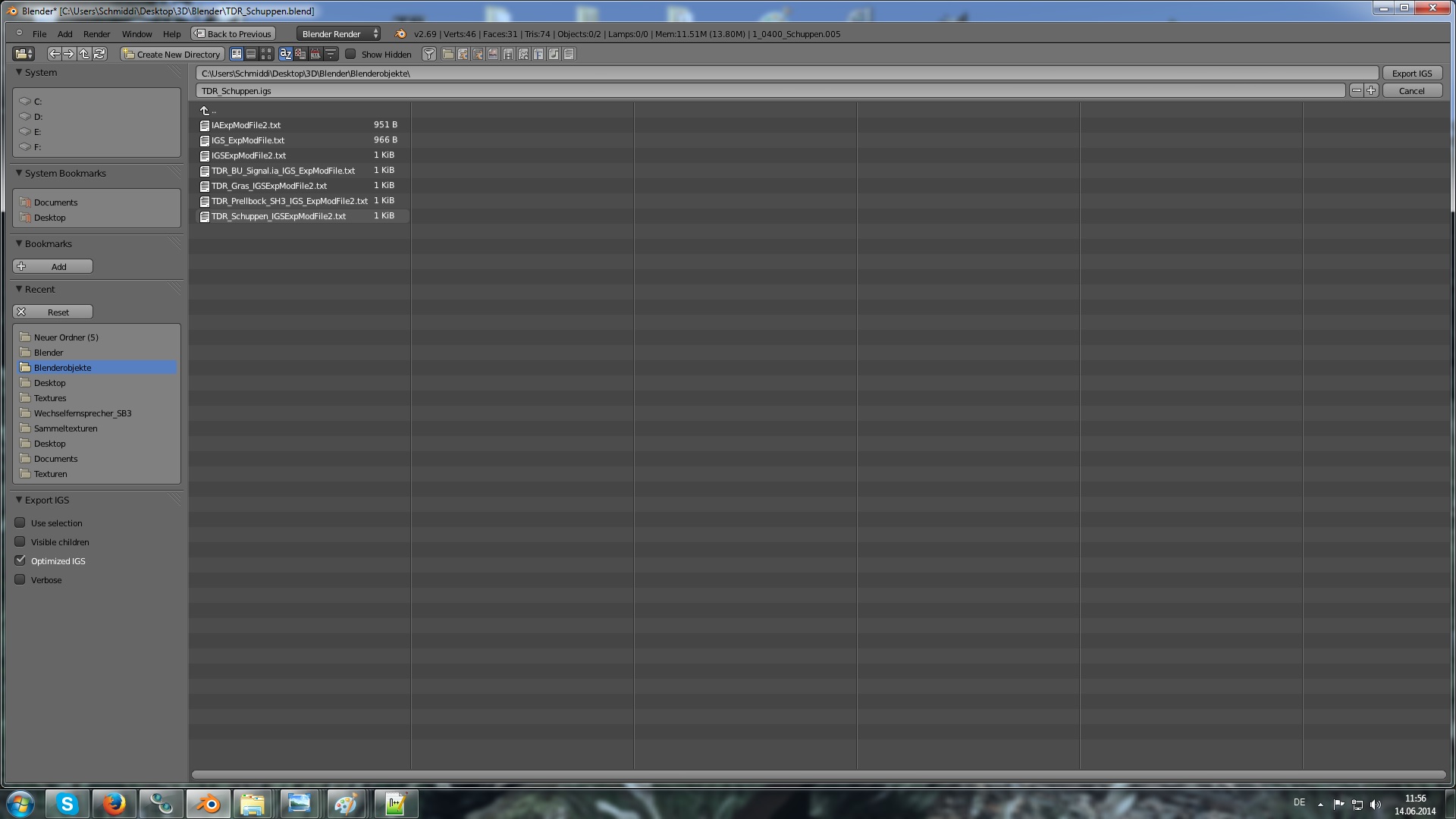Viewport: 1456px width, 819px height.
Task: Go to parent directory arrow
Action: pos(84,54)
